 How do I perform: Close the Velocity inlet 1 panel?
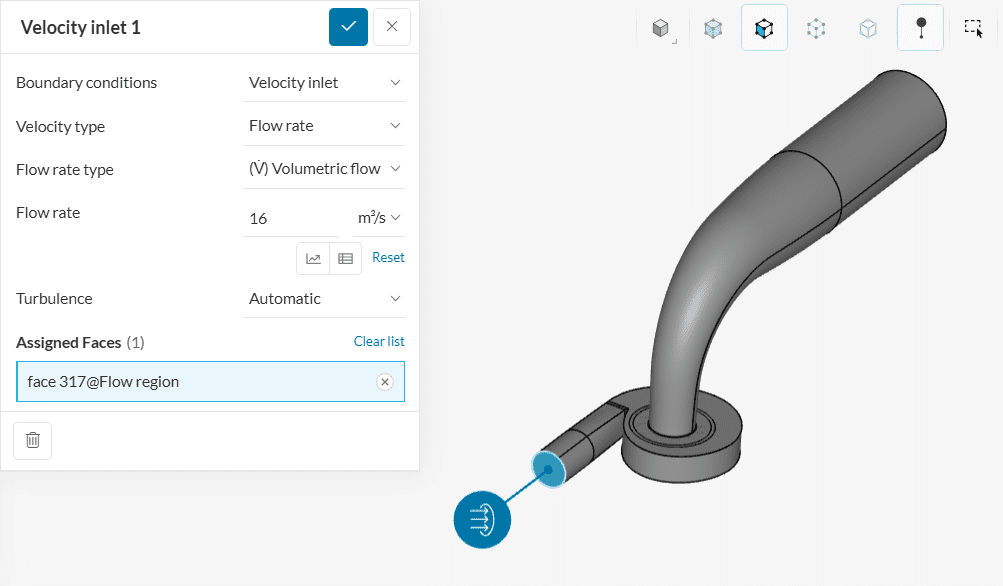(x=392, y=27)
